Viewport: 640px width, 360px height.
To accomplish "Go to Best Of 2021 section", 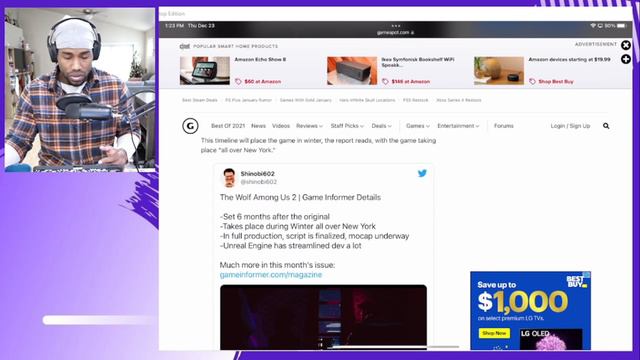I will point(228,126).
